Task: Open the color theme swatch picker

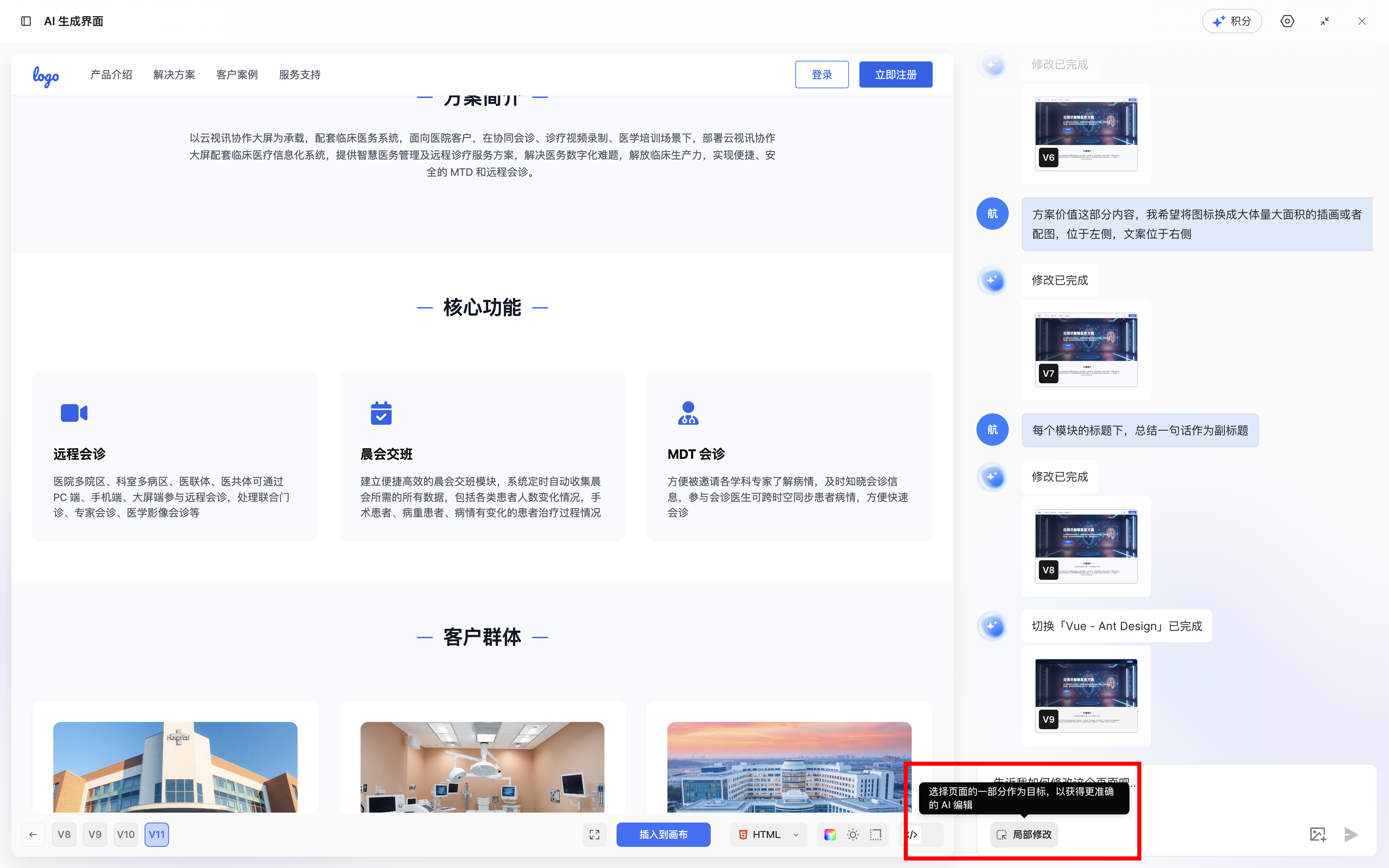Action: pos(830,835)
